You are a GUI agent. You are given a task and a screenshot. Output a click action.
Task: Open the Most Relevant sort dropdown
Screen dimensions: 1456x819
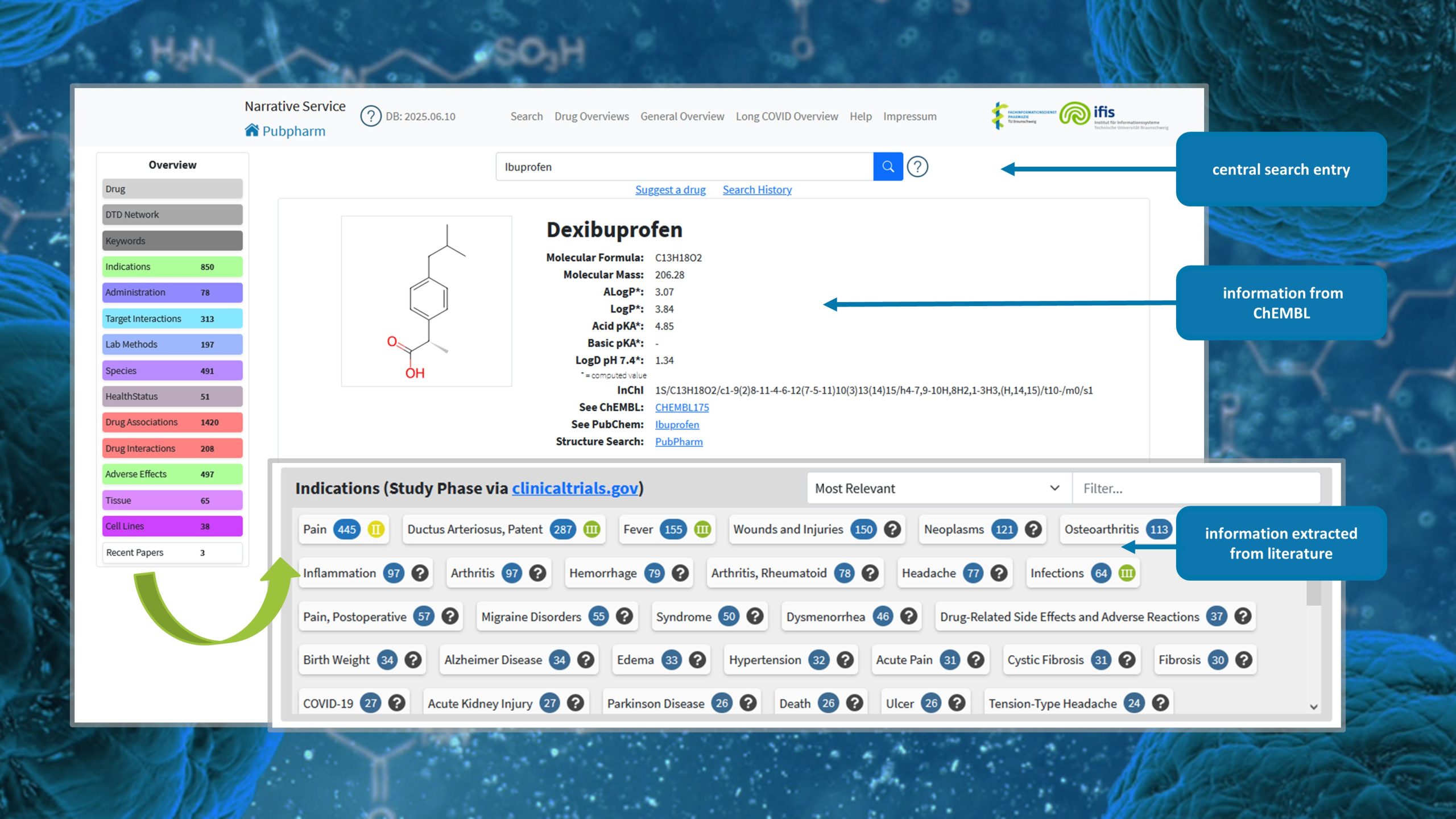(937, 489)
